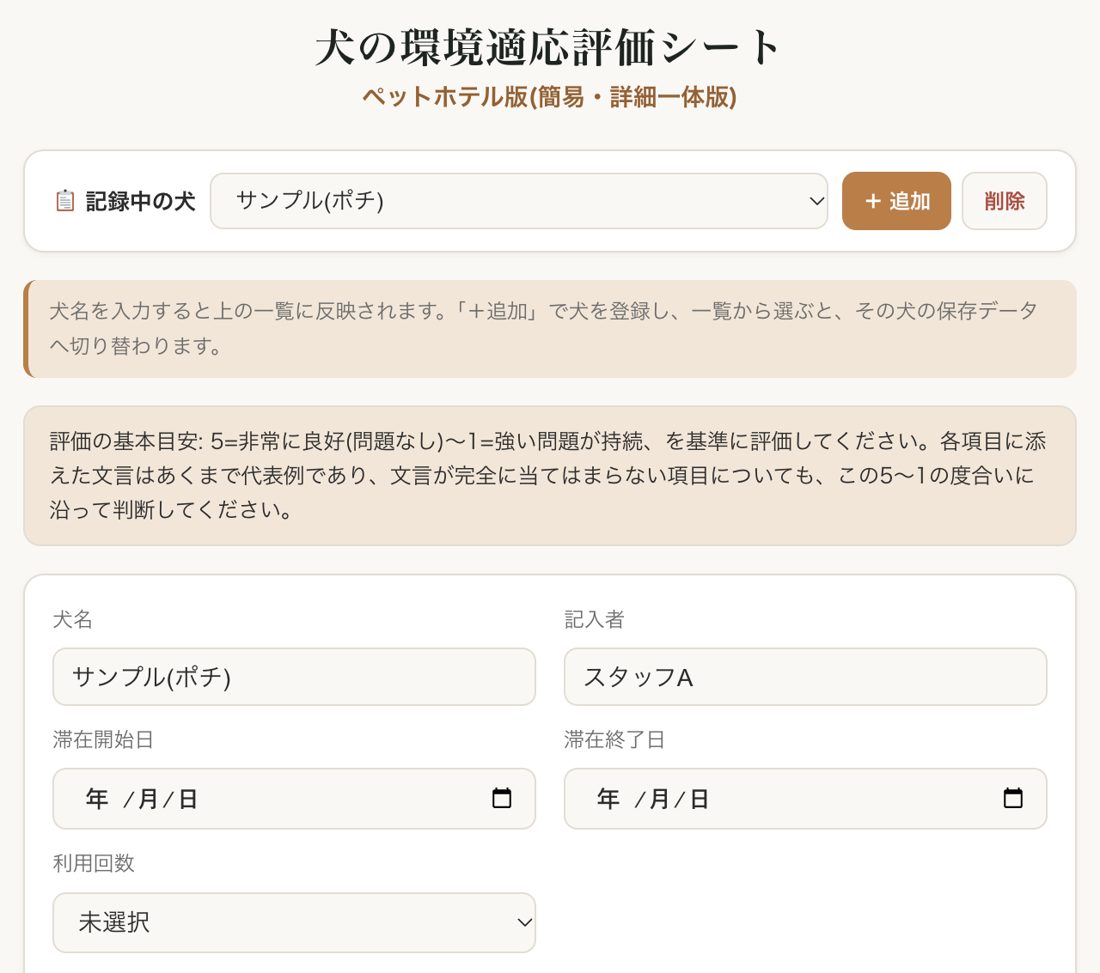Screen dimensions: 1100x973
Task: Click the 評価の基本目安 guidance text
Action: (x=548, y=476)
